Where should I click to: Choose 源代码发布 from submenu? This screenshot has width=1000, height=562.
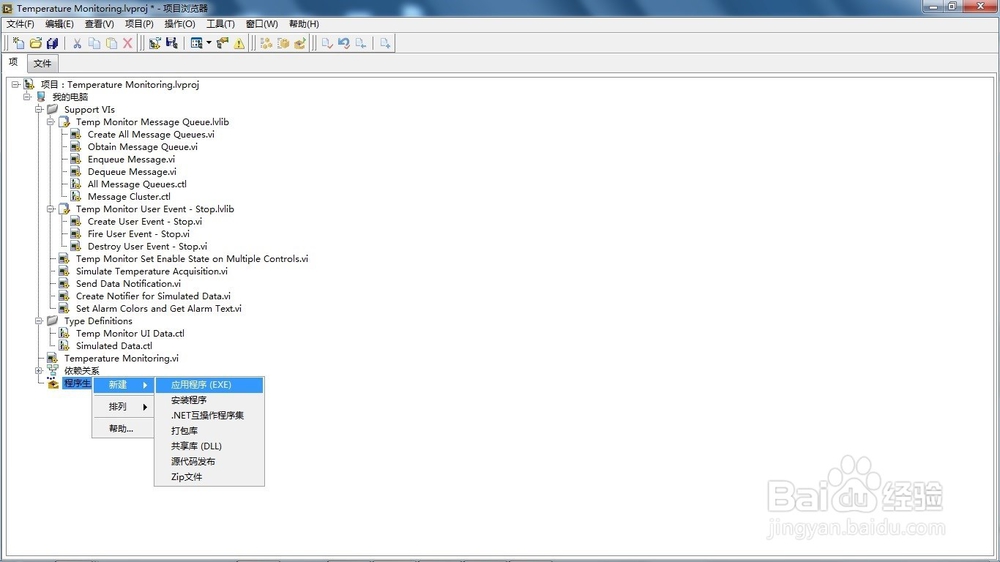tap(209, 461)
